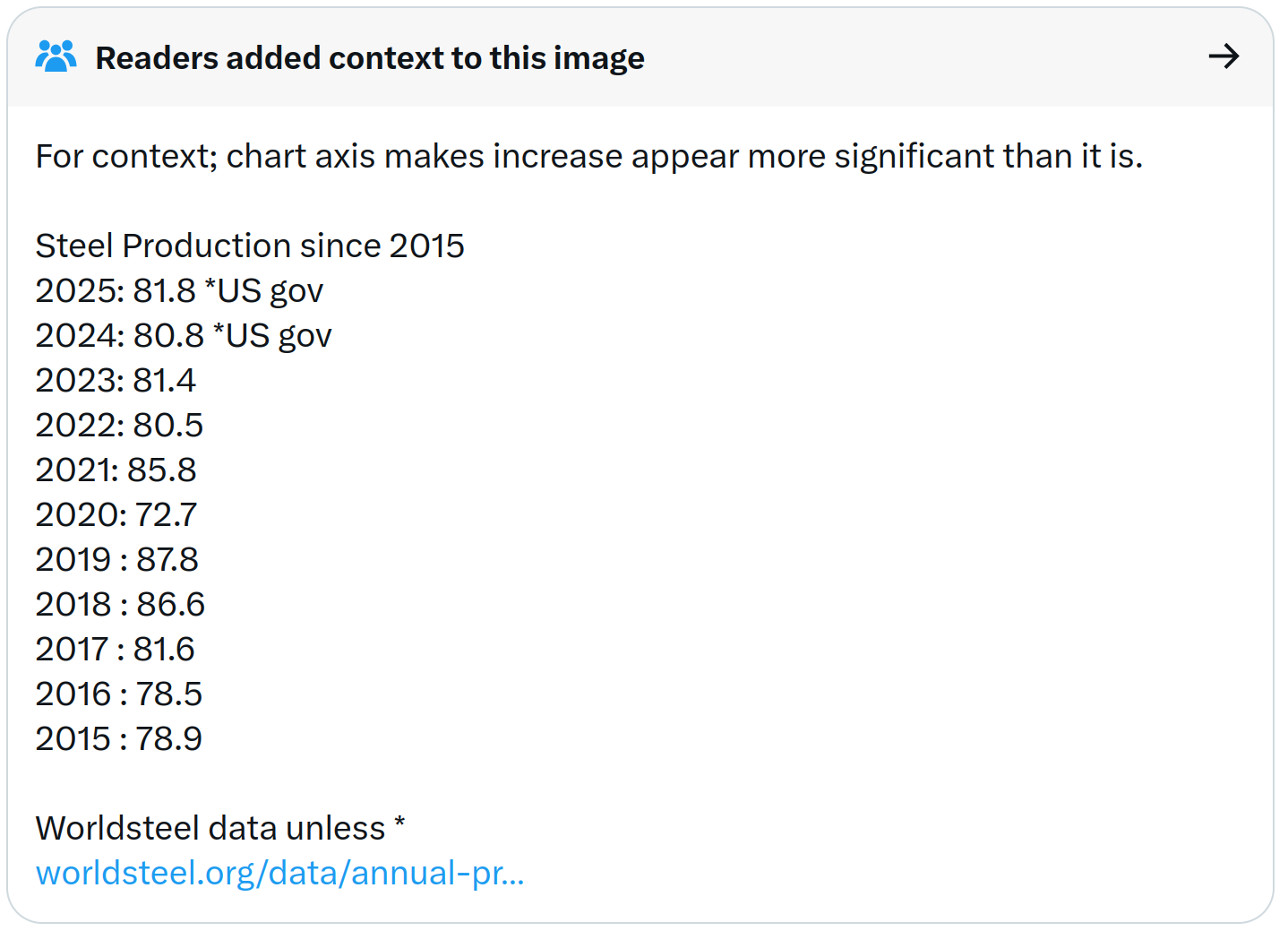
Task: Select the 2019 : 87.8 line
Action: pos(116,560)
